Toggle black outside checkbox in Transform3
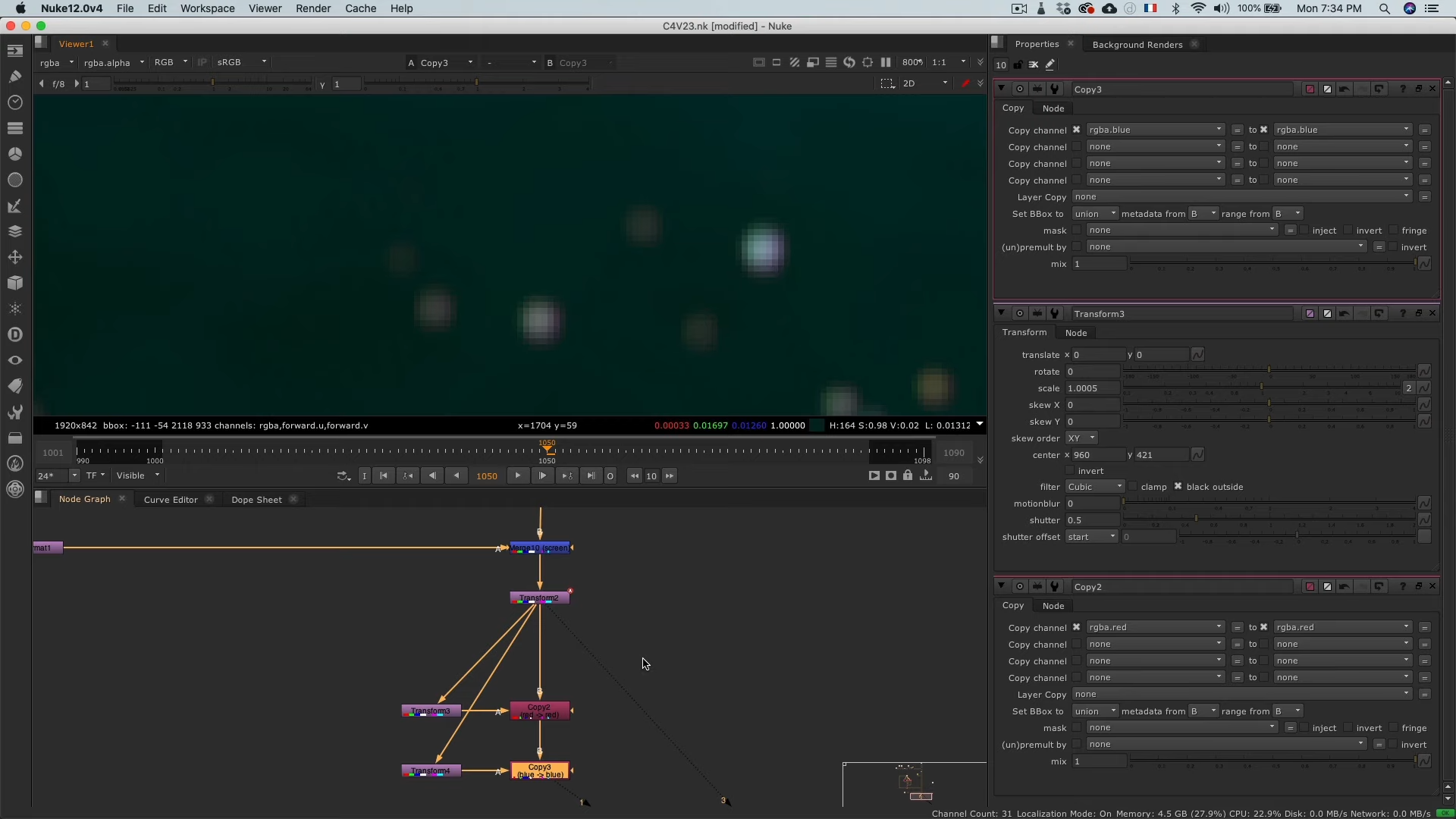 1178,487
